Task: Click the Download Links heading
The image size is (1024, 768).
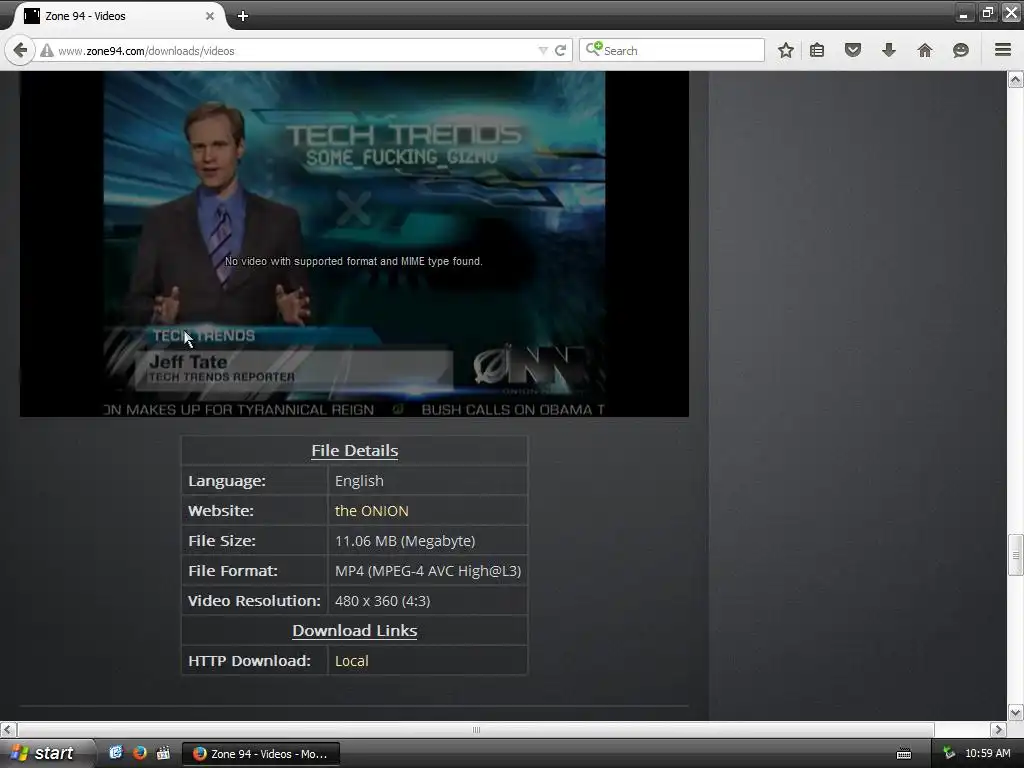Action: (355, 631)
